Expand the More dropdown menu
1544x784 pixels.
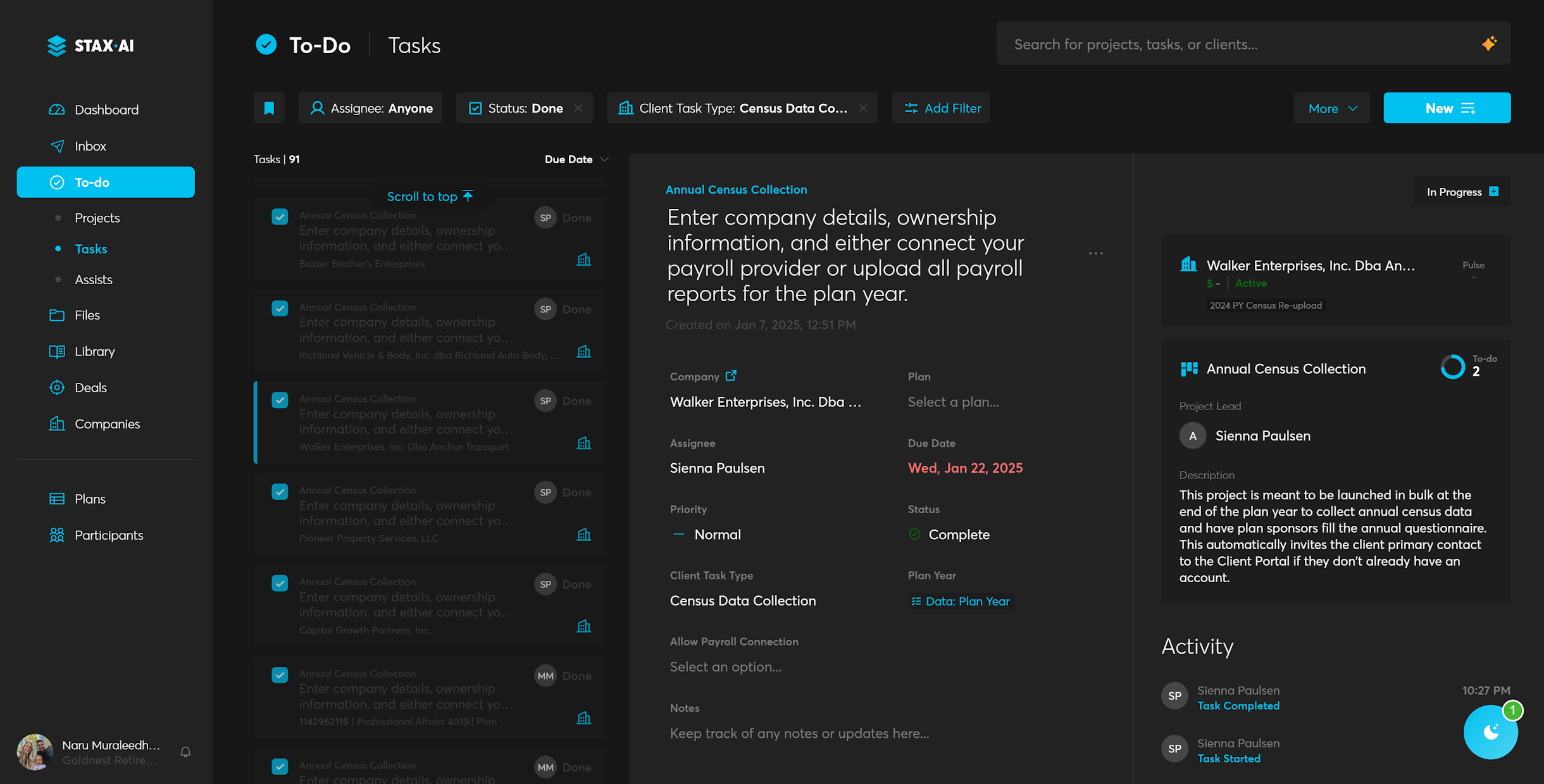[1331, 108]
